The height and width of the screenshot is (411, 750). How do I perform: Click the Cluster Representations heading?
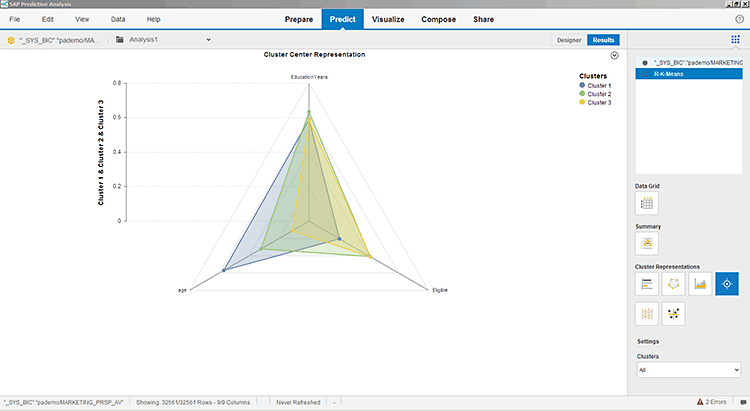[667, 267]
